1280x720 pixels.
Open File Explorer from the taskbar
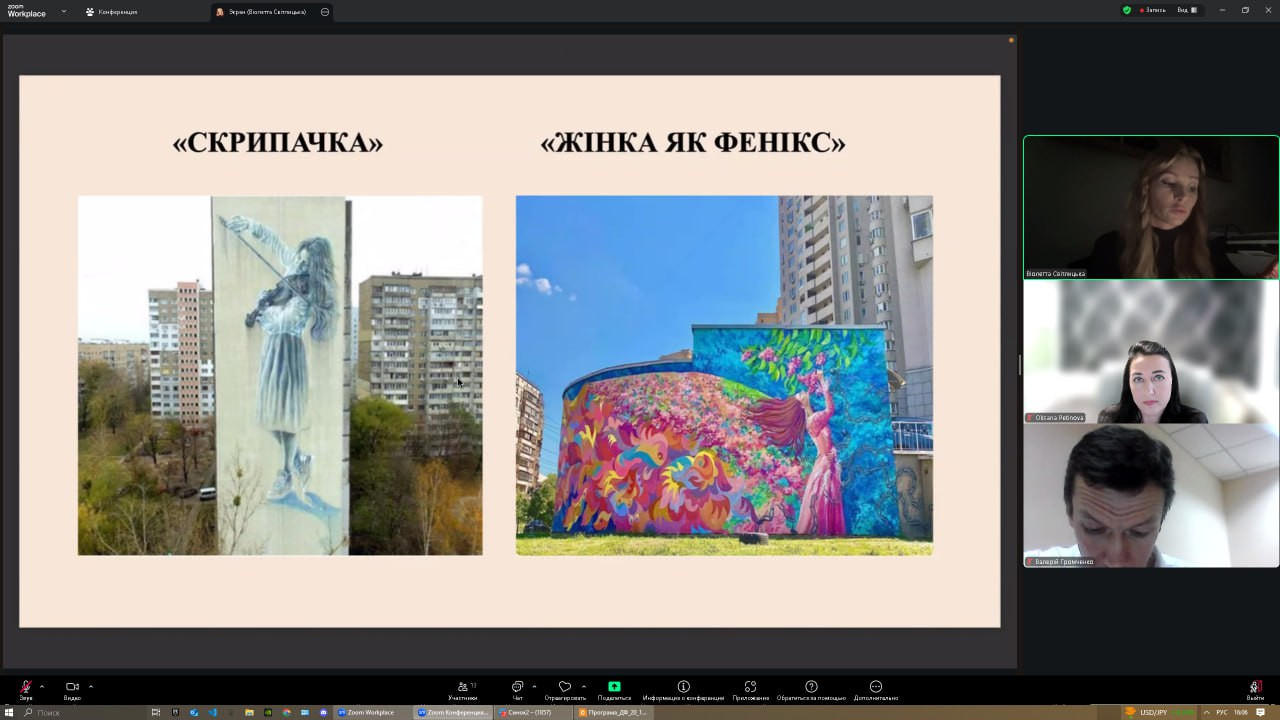249,712
